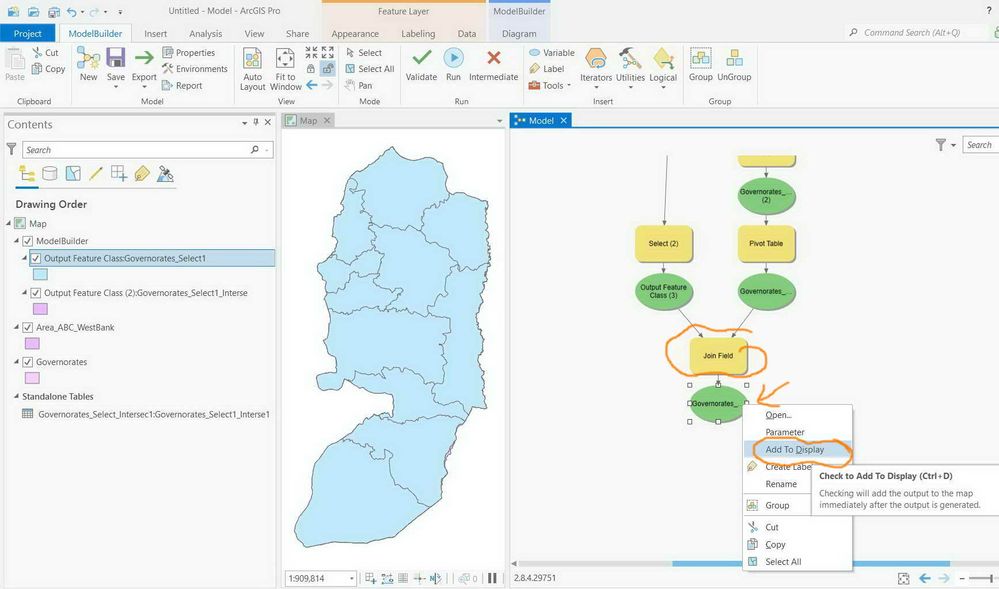Open the Project tab
The image size is (999, 589).
[27, 33]
